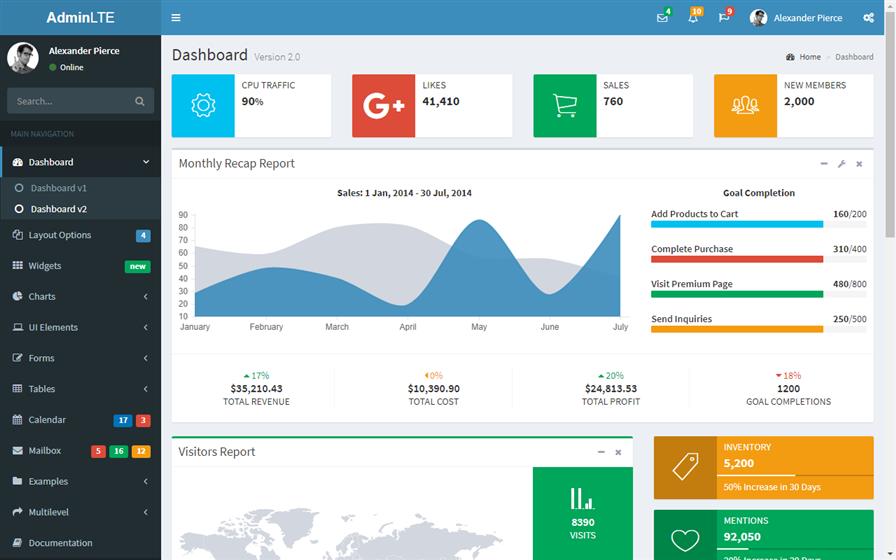This screenshot has width=896, height=560.
Task: Click the Sales shopping cart icon tile
Action: click(565, 106)
